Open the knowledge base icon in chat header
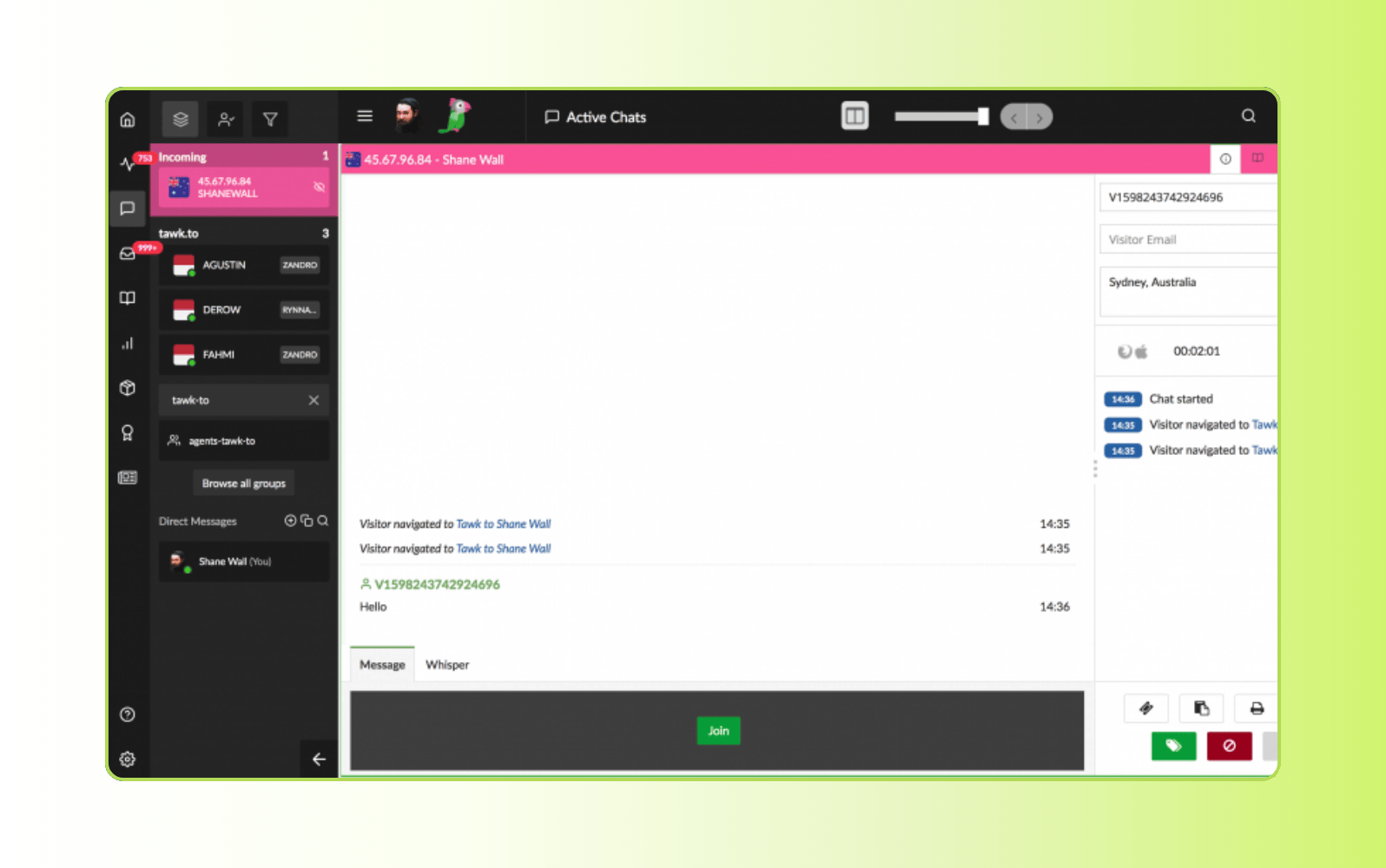 coord(1257,158)
